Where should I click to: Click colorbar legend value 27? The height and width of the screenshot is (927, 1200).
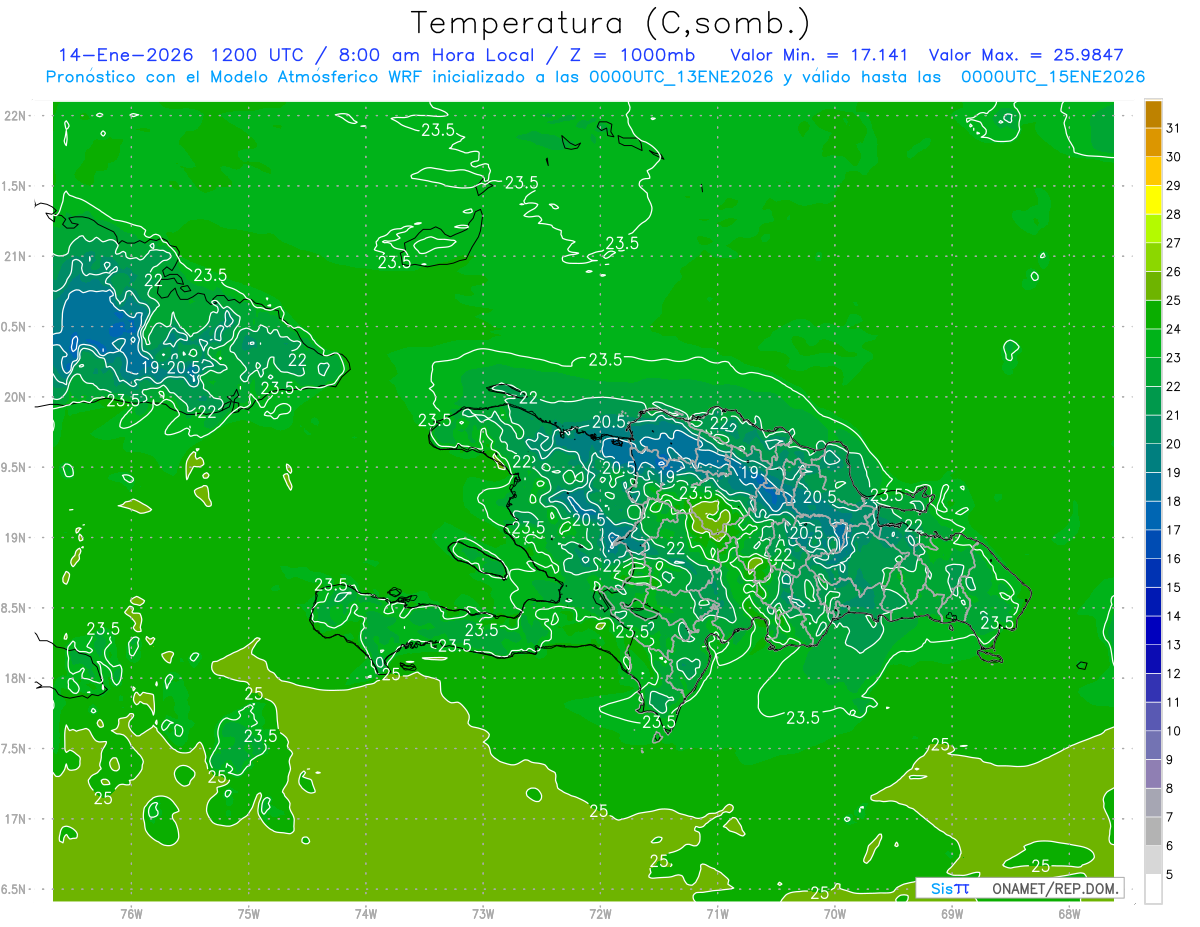pos(1174,243)
